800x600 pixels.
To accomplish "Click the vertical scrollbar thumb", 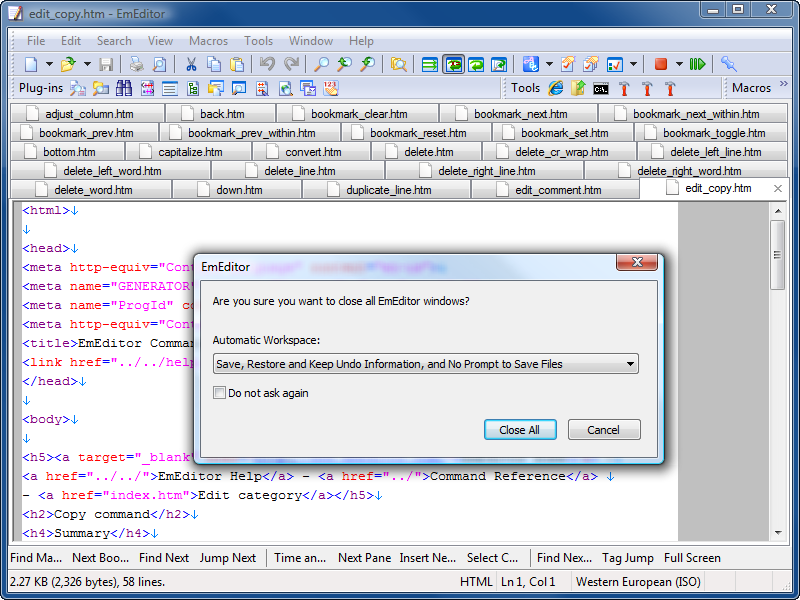I will point(778,255).
